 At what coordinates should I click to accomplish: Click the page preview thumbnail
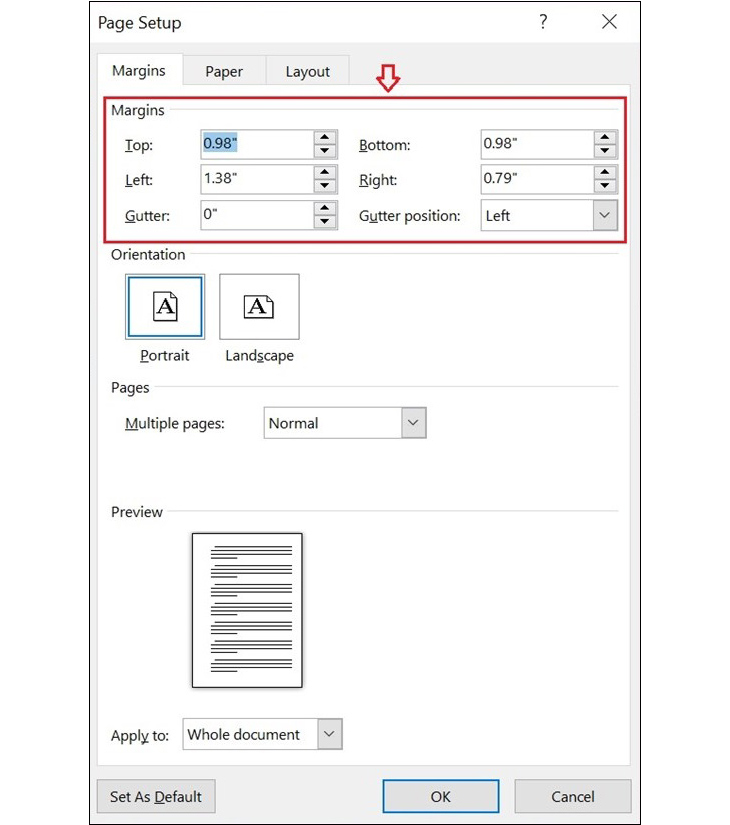click(x=247, y=610)
